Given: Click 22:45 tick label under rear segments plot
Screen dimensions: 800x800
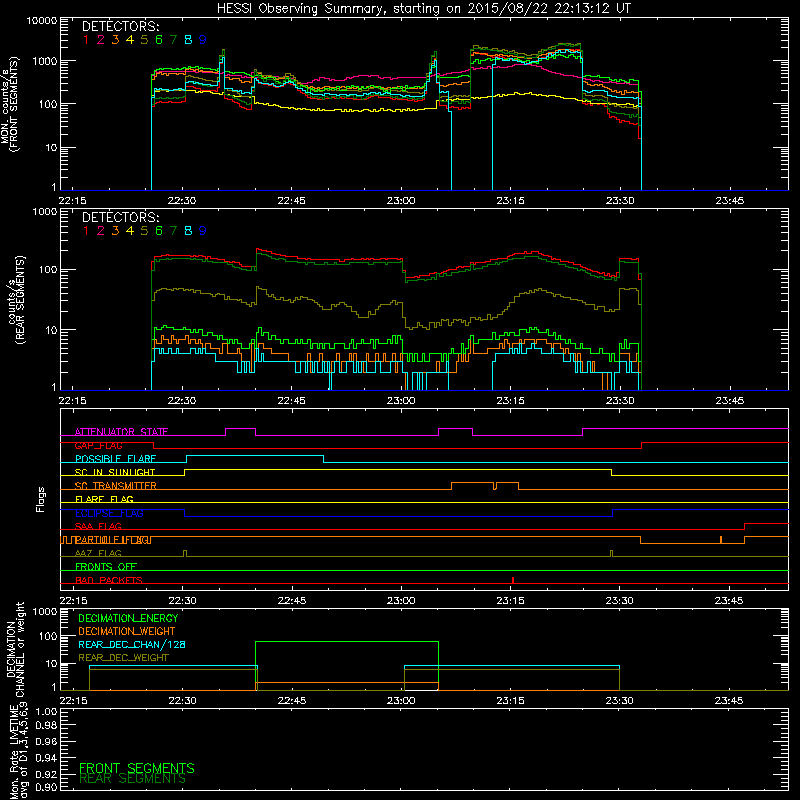Looking at the screenshot, I should (291, 401).
